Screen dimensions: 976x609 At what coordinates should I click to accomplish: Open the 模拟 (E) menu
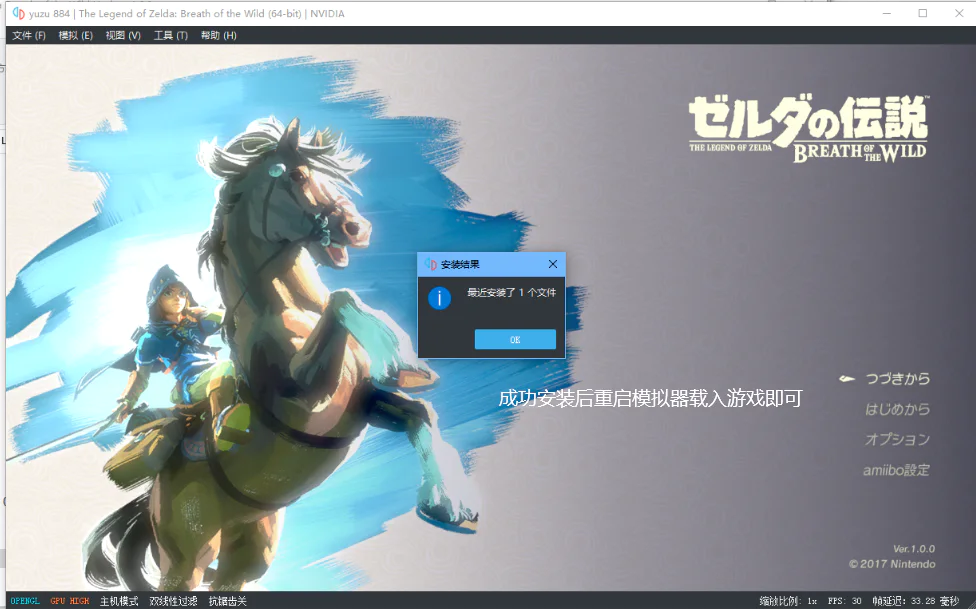click(x=75, y=35)
